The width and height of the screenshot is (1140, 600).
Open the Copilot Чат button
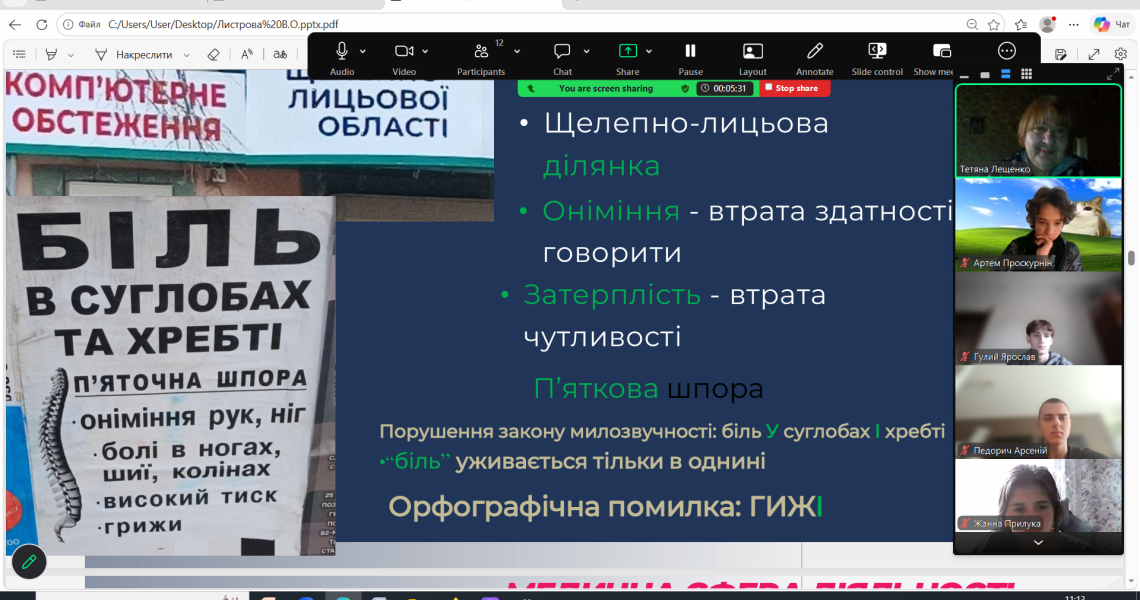(x=1112, y=24)
